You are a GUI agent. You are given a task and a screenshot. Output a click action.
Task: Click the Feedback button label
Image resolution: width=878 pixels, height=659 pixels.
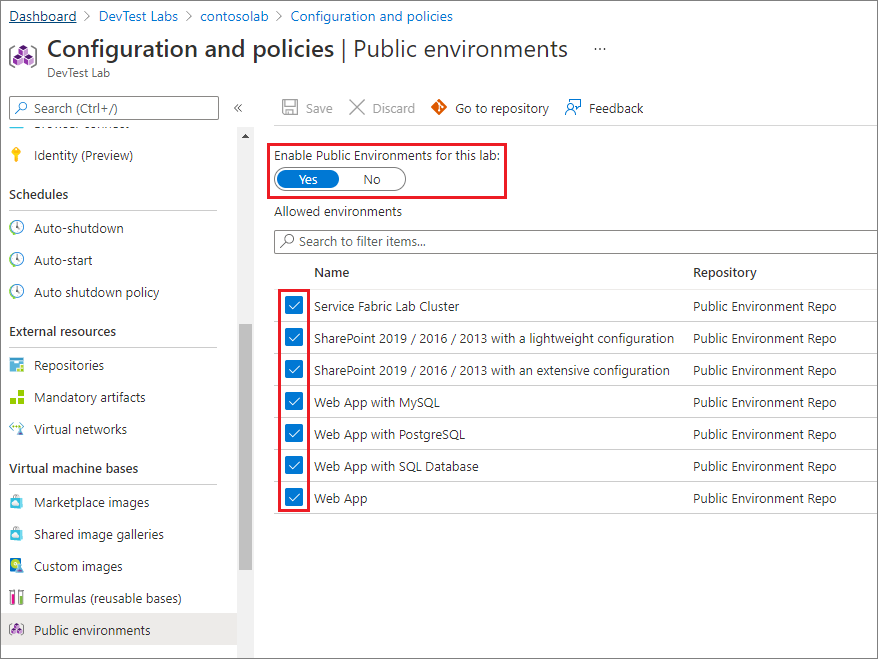(616, 108)
